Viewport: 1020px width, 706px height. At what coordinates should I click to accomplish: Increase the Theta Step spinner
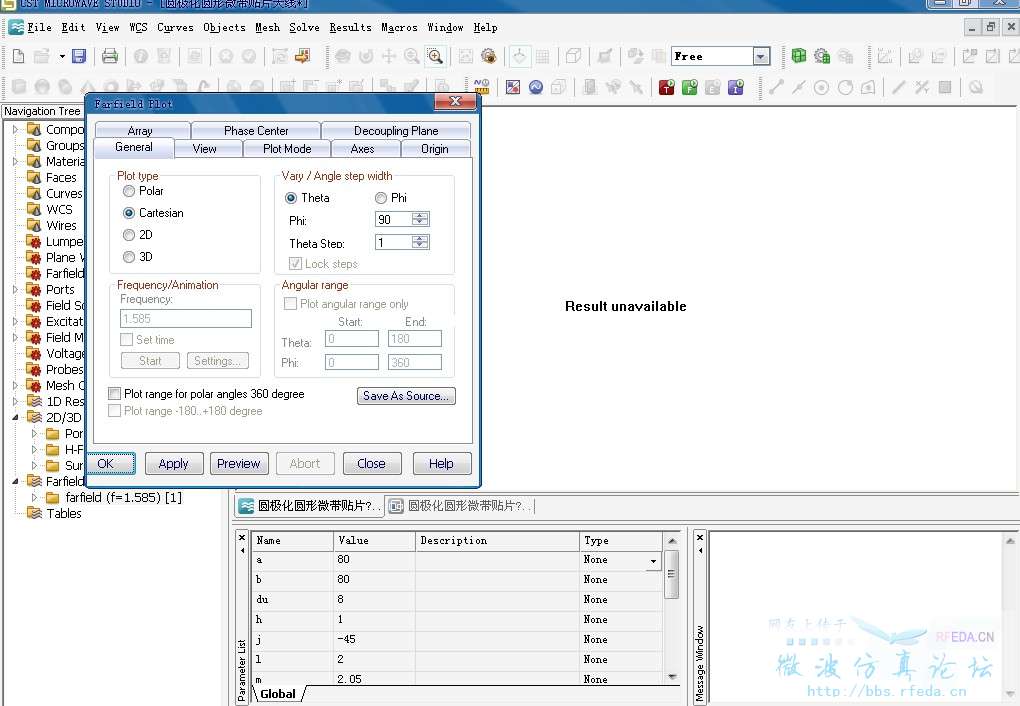420,238
